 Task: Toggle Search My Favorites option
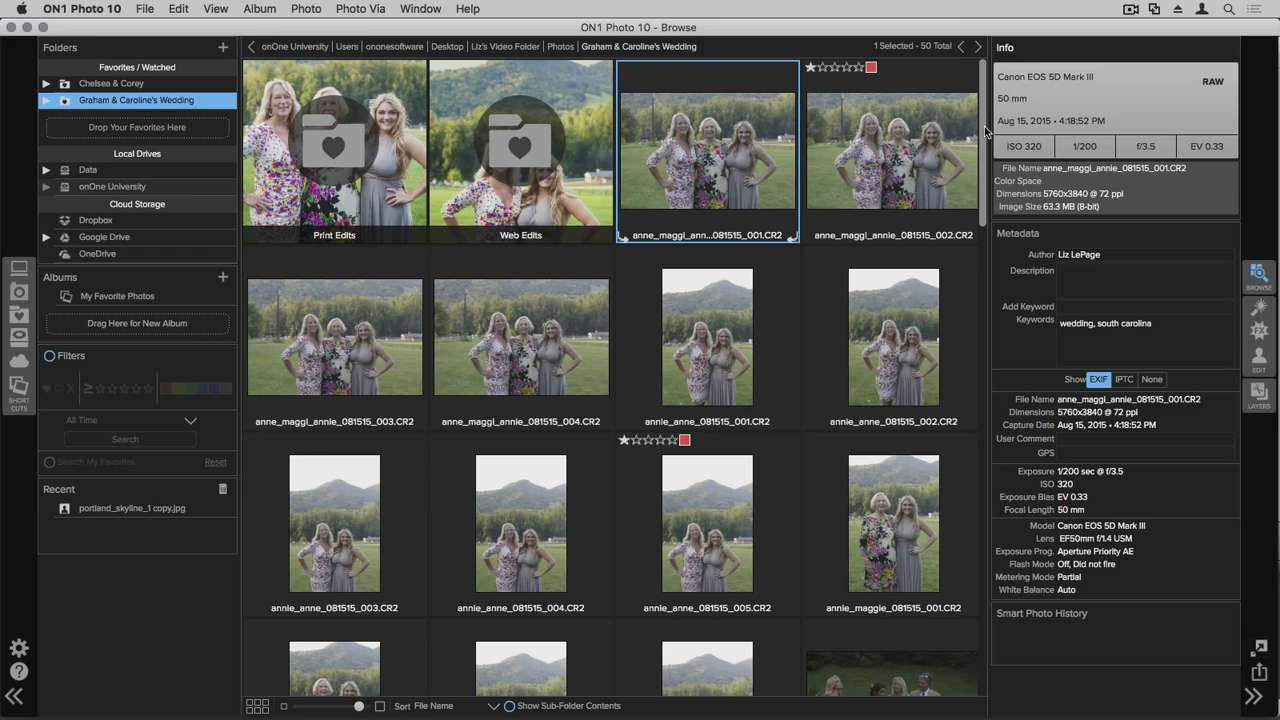49,462
